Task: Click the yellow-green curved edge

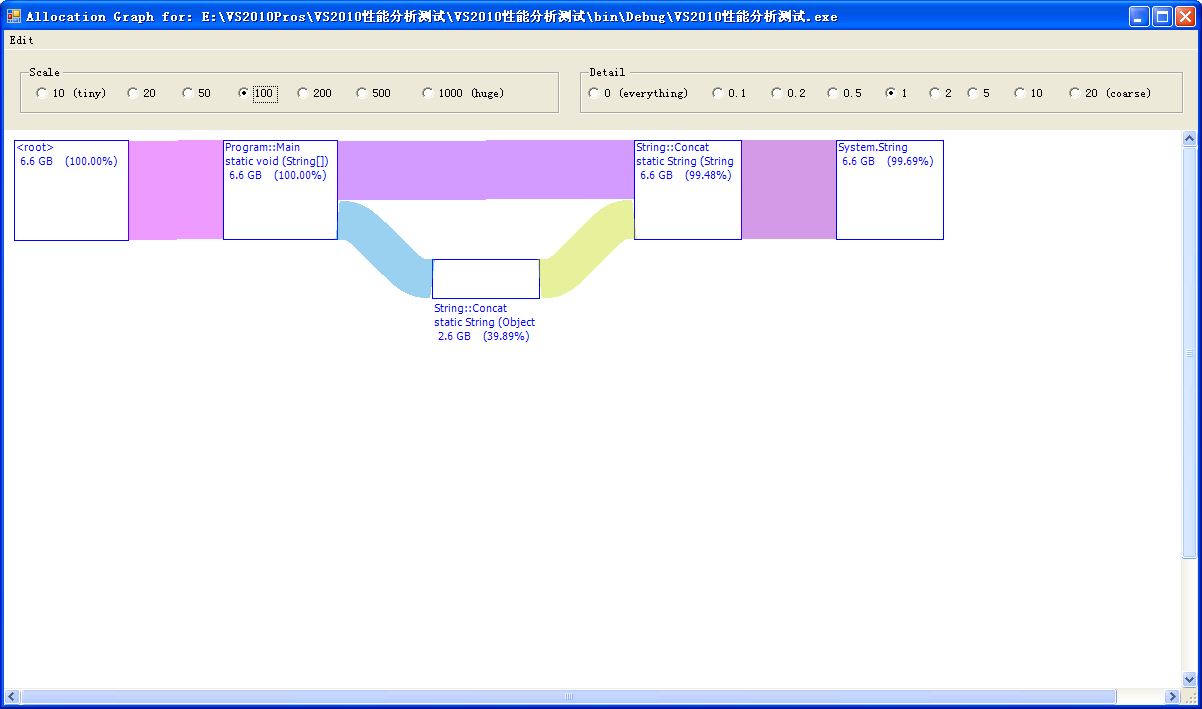Action: pyautogui.click(x=587, y=248)
